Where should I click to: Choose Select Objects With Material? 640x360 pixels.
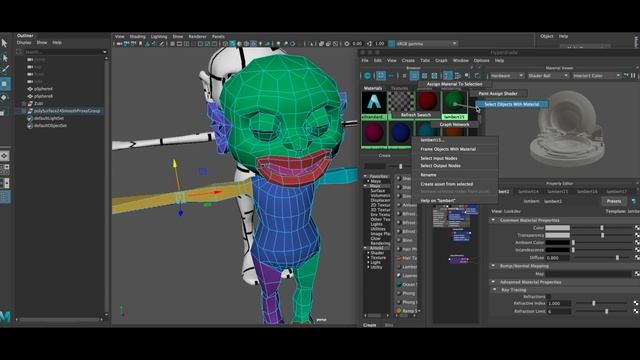(x=511, y=104)
